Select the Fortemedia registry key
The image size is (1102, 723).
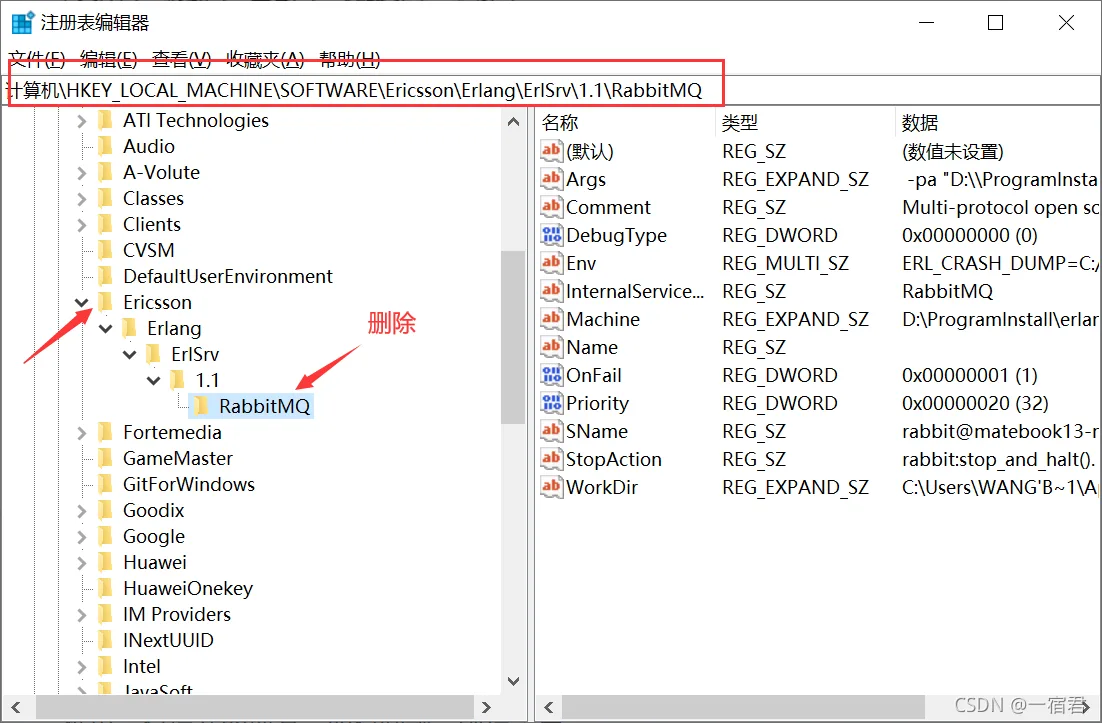(x=172, y=432)
